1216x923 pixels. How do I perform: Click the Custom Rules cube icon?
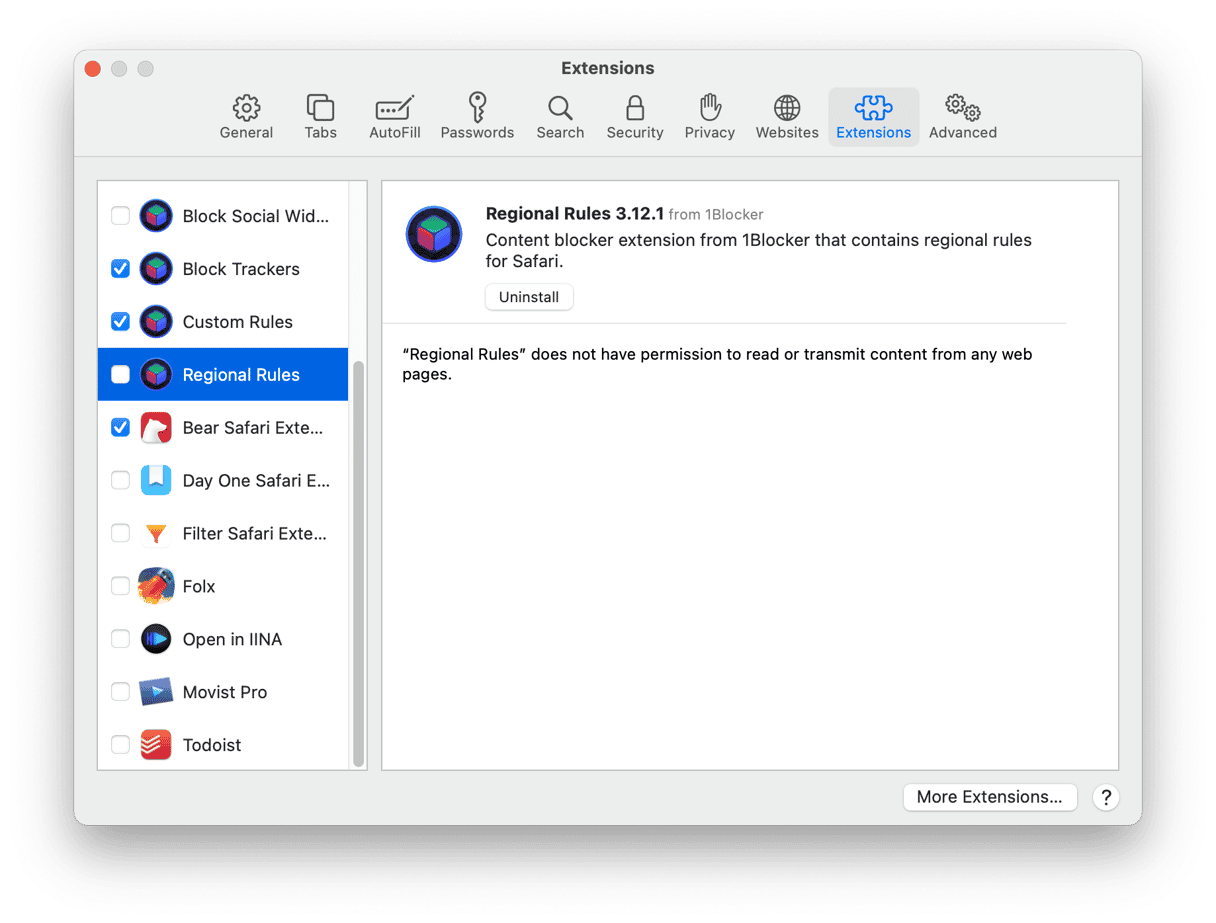[156, 322]
